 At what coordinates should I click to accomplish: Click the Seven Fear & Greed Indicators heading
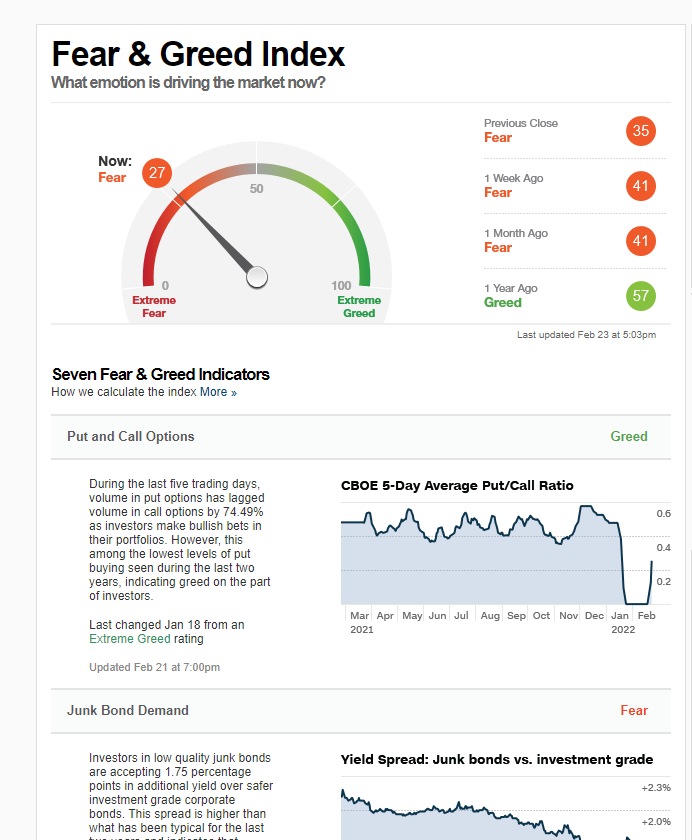(x=161, y=374)
